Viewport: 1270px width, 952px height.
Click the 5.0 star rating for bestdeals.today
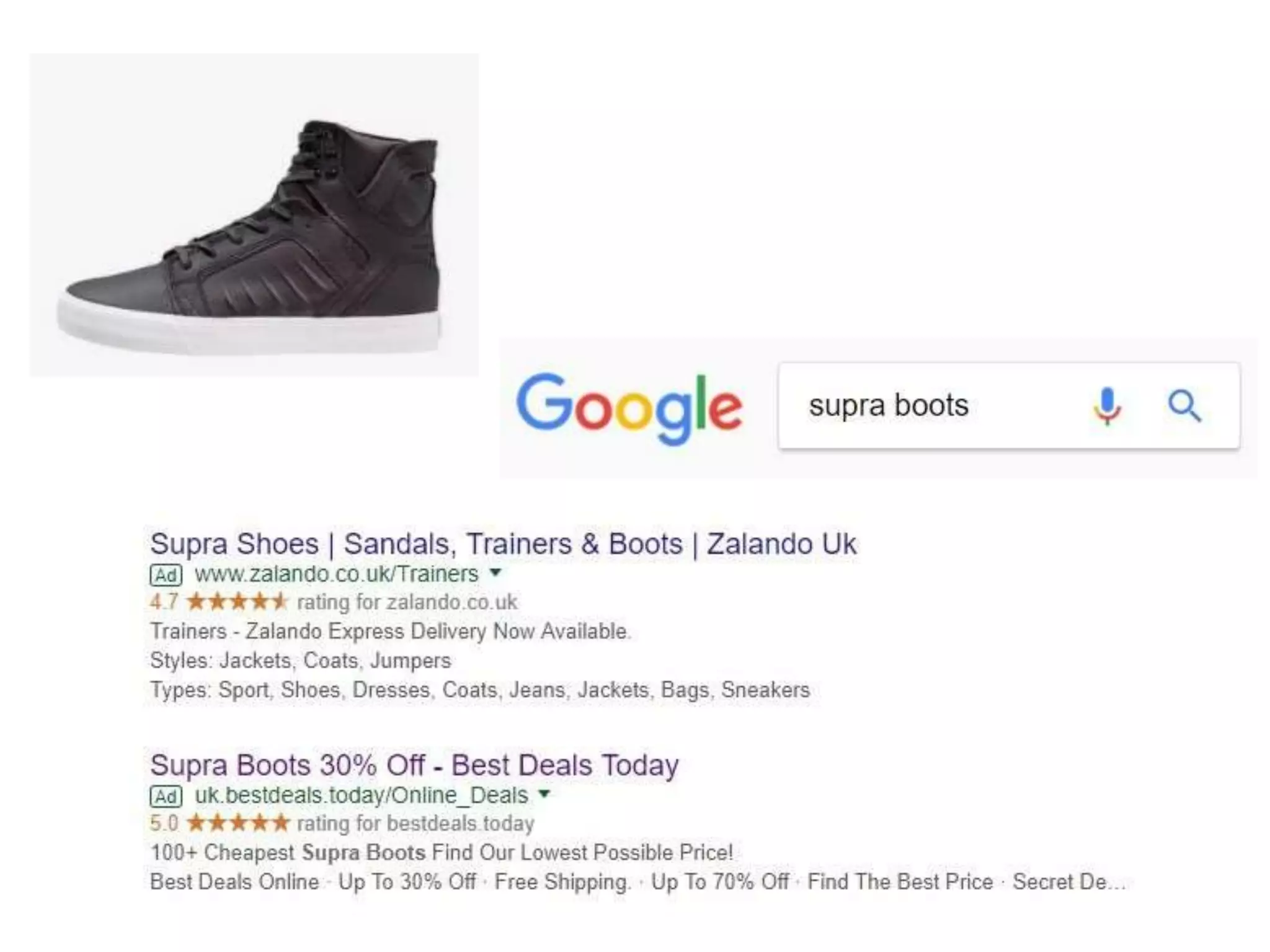[219, 823]
